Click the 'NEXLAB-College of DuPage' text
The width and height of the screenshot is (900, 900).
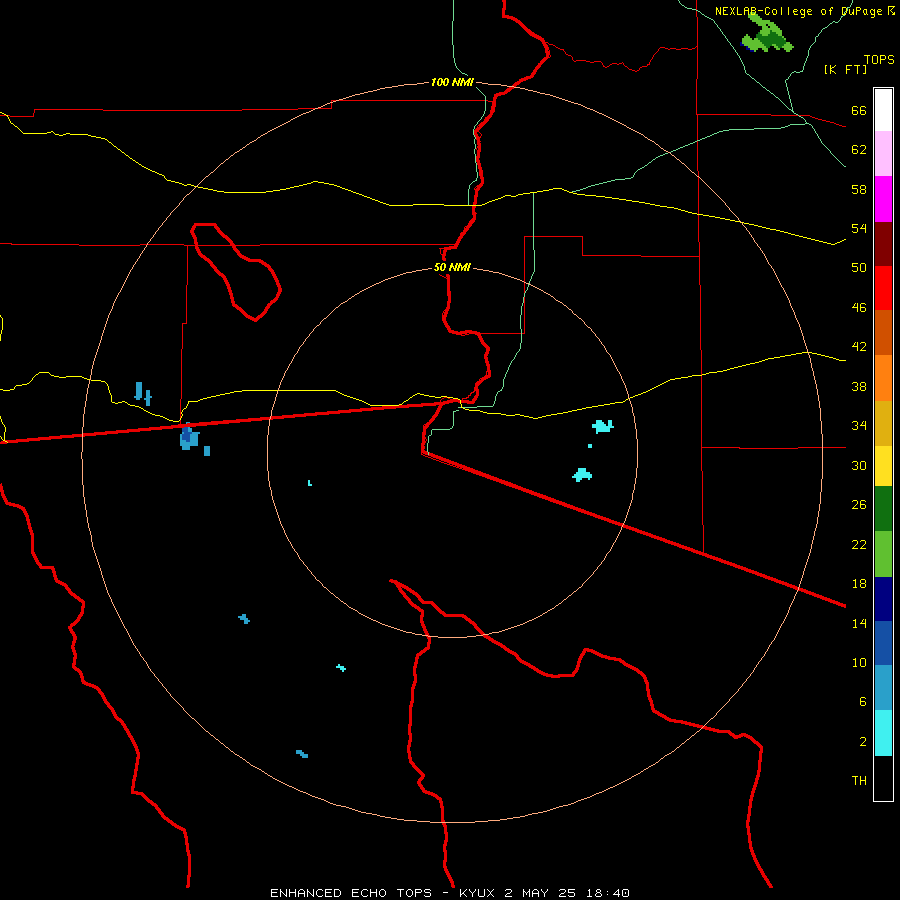coord(800,11)
